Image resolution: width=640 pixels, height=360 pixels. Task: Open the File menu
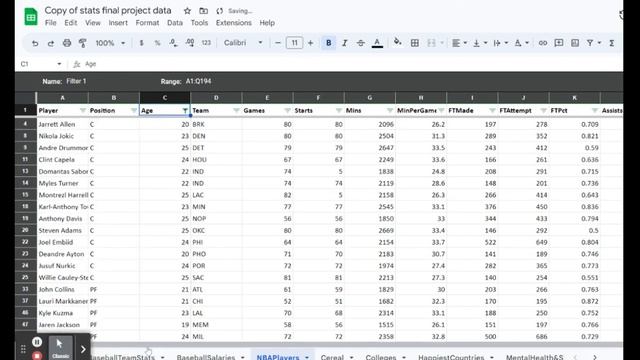coord(51,23)
